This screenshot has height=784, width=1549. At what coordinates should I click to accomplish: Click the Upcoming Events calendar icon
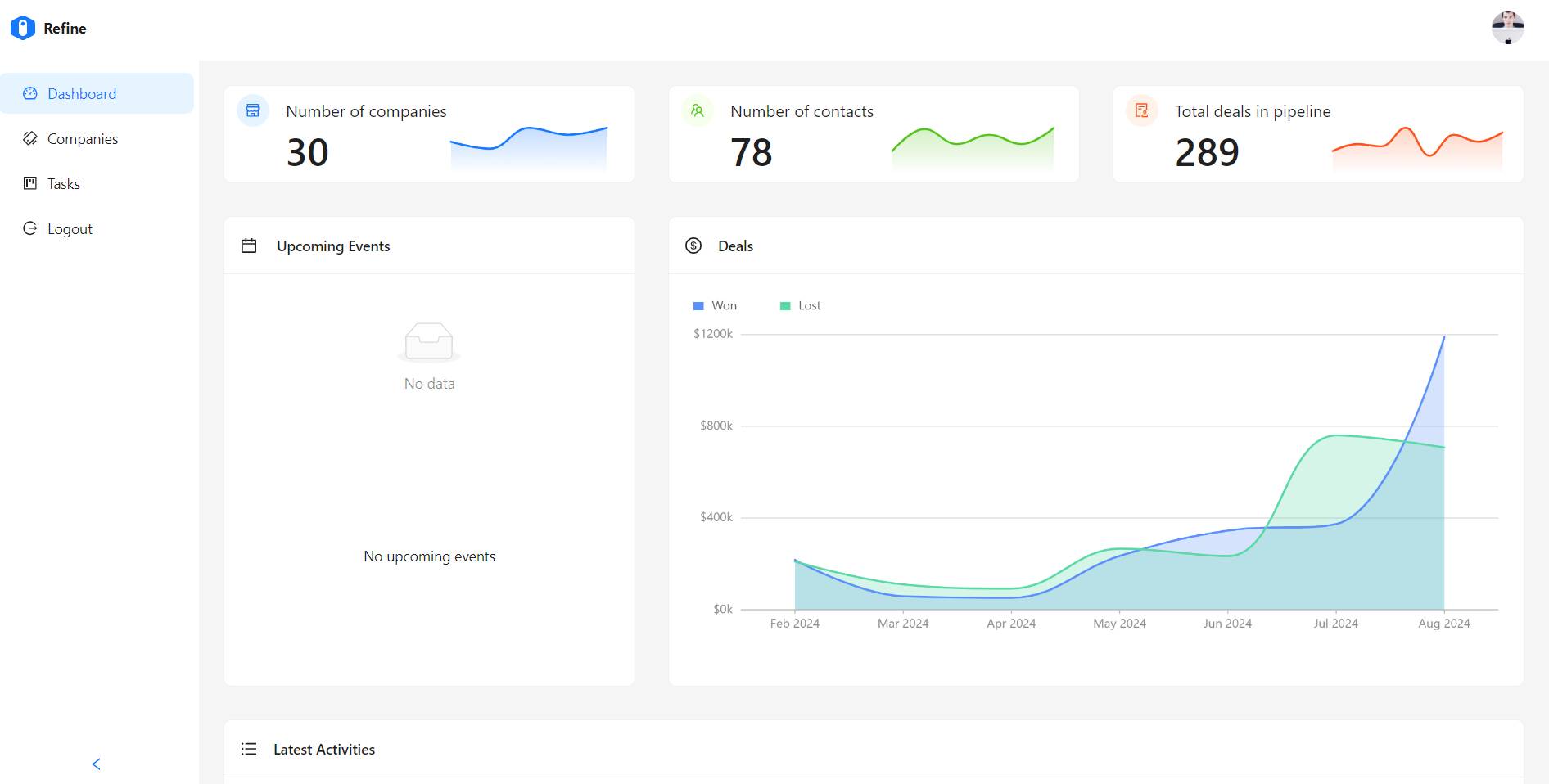[x=249, y=246]
